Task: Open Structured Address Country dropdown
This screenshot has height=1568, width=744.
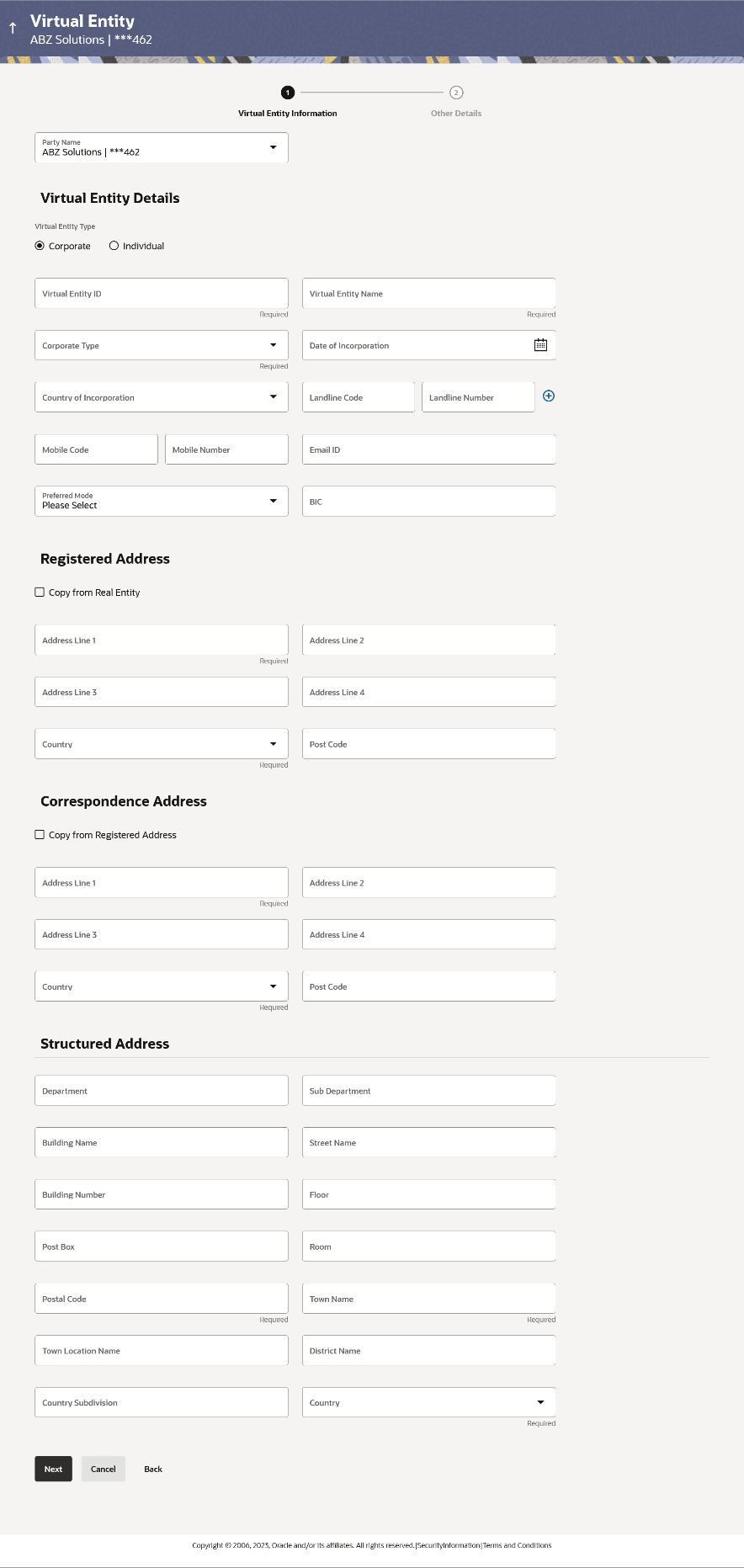Action: click(539, 1402)
